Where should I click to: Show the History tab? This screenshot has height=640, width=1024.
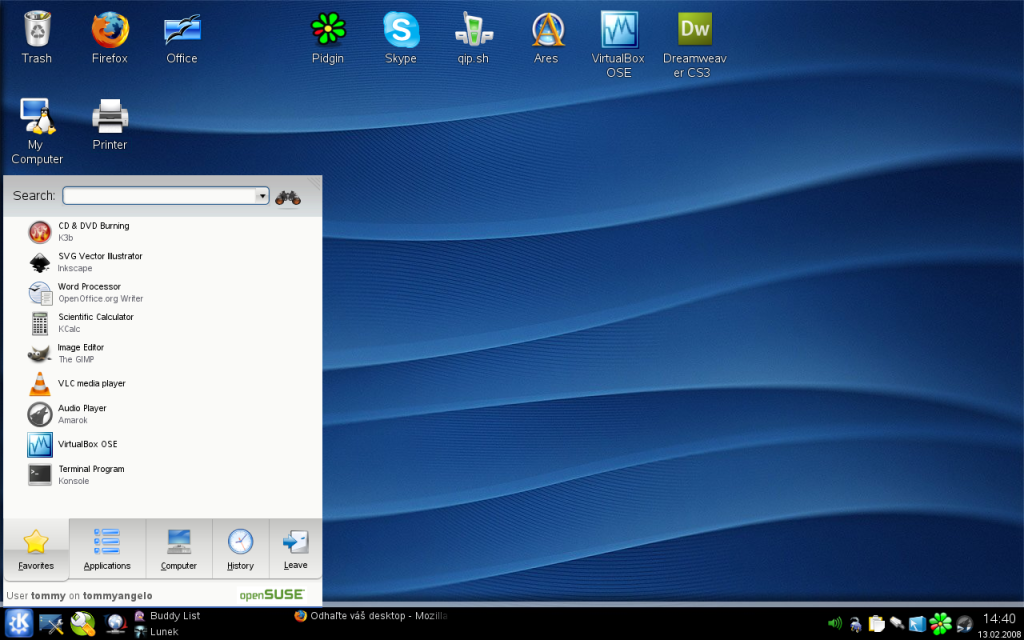tap(240, 549)
